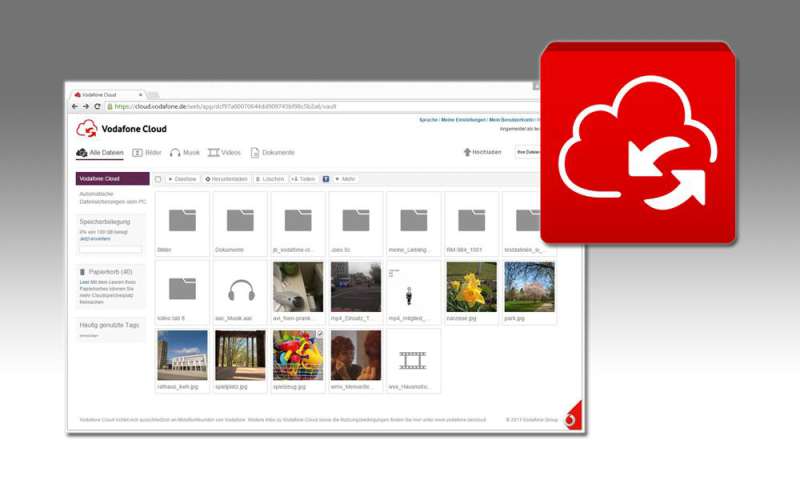The height and width of the screenshot is (480, 800).
Task: Reload the page with the refresh icon
Action: pos(97,107)
